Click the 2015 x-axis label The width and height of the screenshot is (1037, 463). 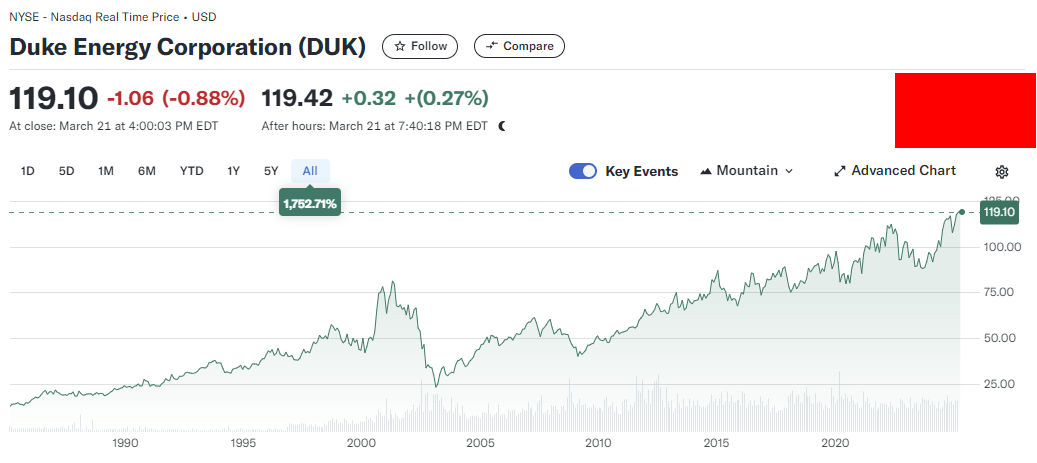point(716,443)
